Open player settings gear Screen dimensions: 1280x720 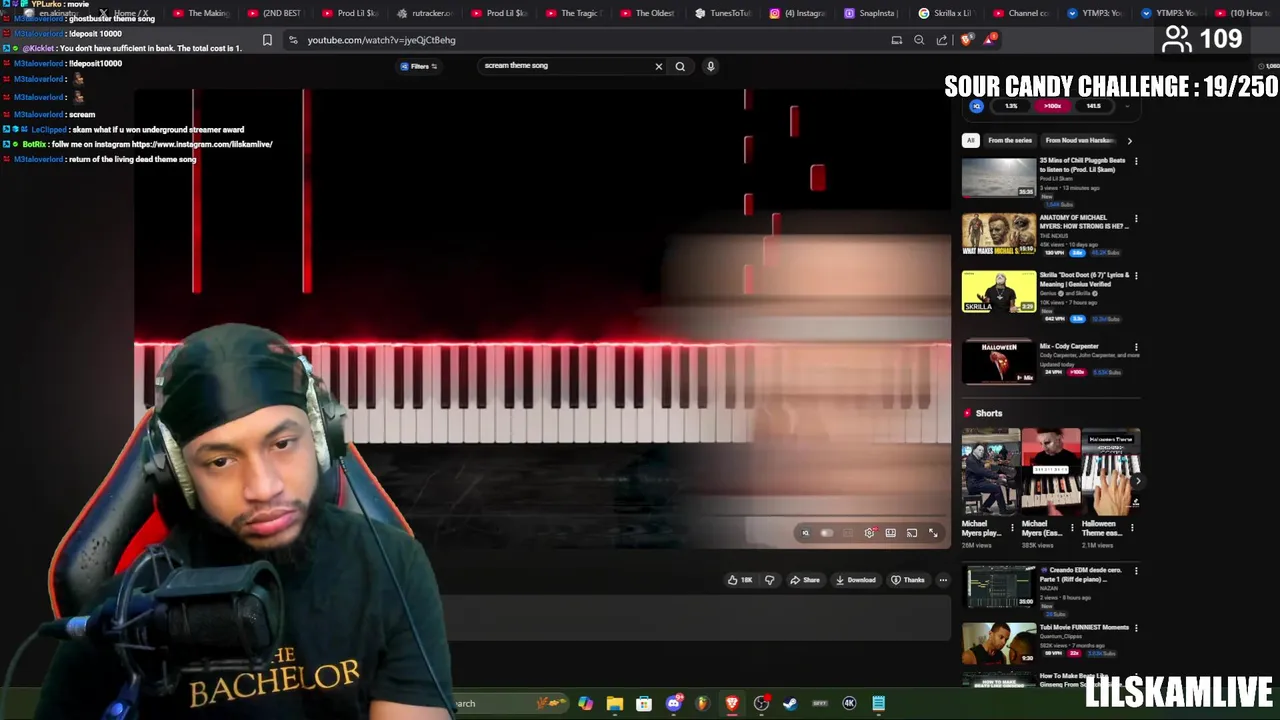click(869, 533)
